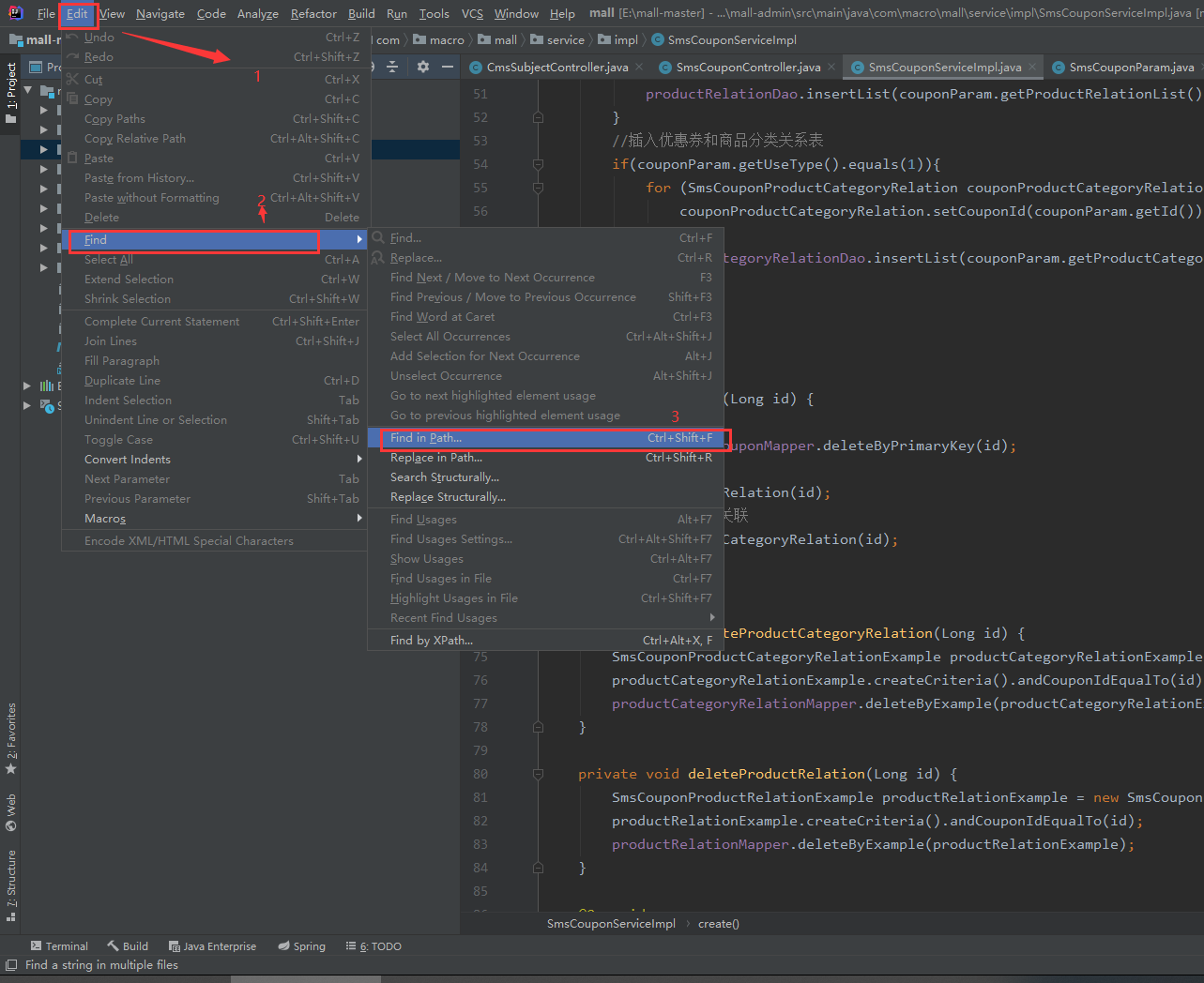The width and height of the screenshot is (1204, 983).
Task: Select Find in Path... menu entry
Action: [545, 438]
